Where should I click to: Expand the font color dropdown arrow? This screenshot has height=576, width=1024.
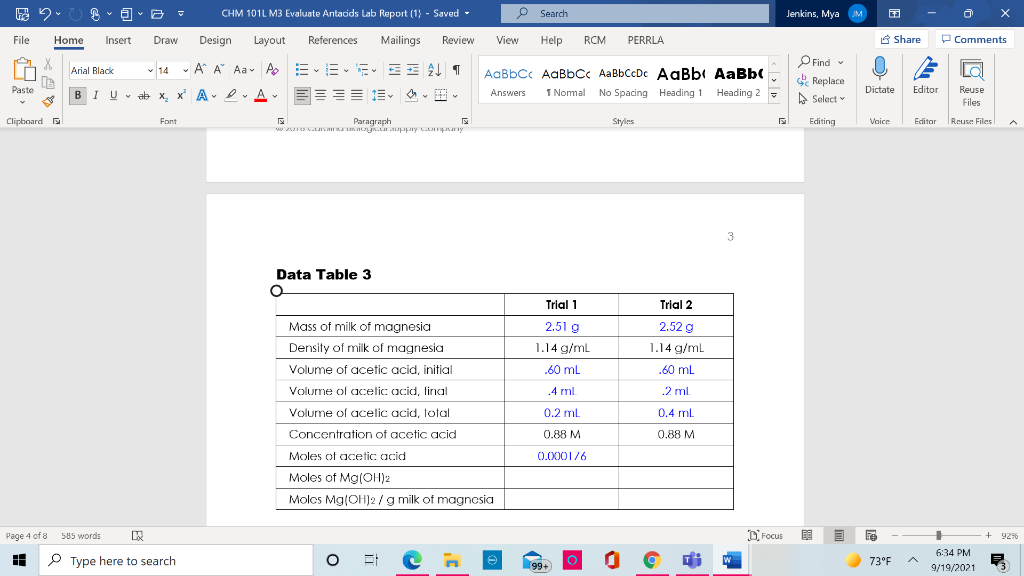pyautogui.click(x=274, y=96)
